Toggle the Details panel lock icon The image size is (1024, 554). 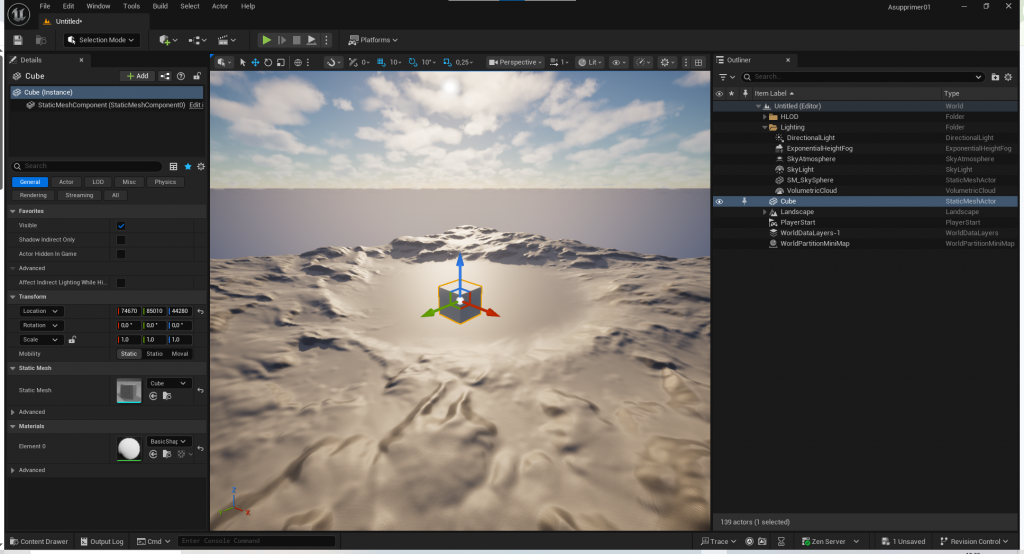coord(197,76)
